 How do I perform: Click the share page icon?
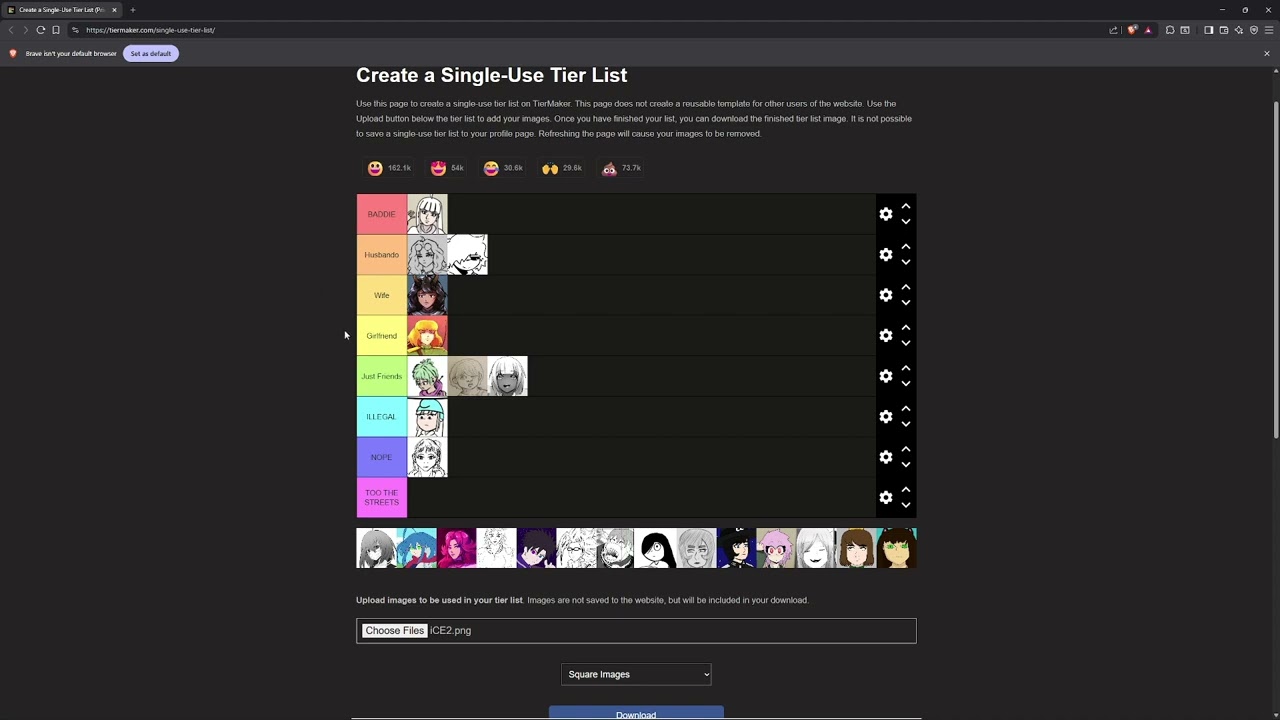pyautogui.click(x=1113, y=30)
